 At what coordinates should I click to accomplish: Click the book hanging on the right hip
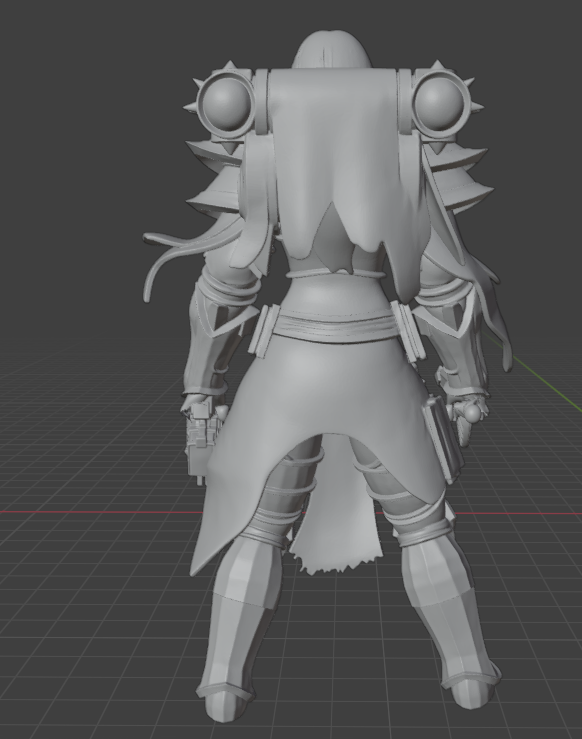tap(443, 438)
